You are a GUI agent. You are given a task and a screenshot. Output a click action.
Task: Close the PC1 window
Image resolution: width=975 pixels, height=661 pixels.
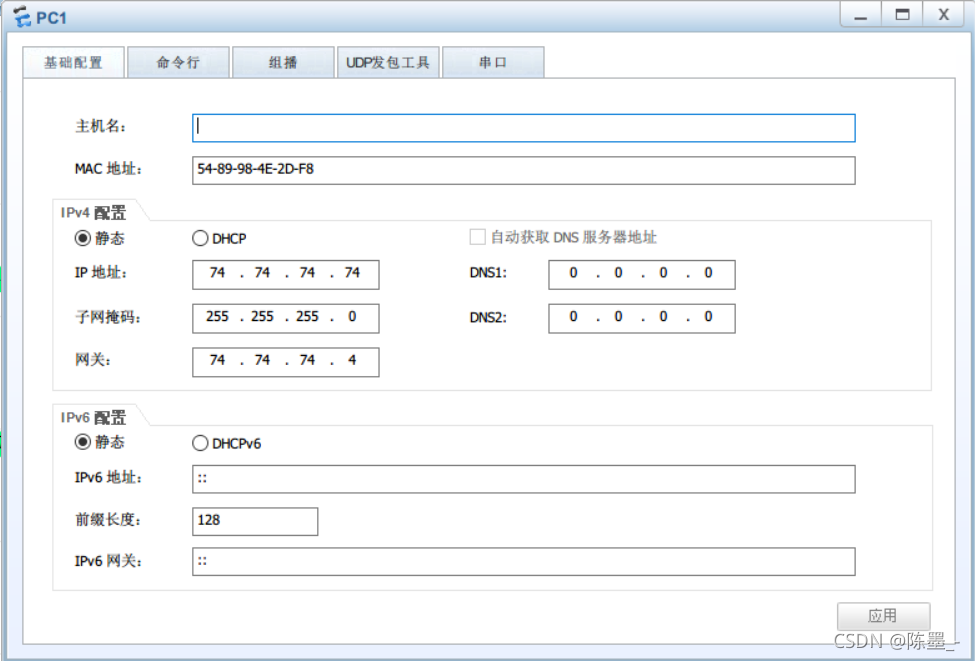(x=944, y=14)
